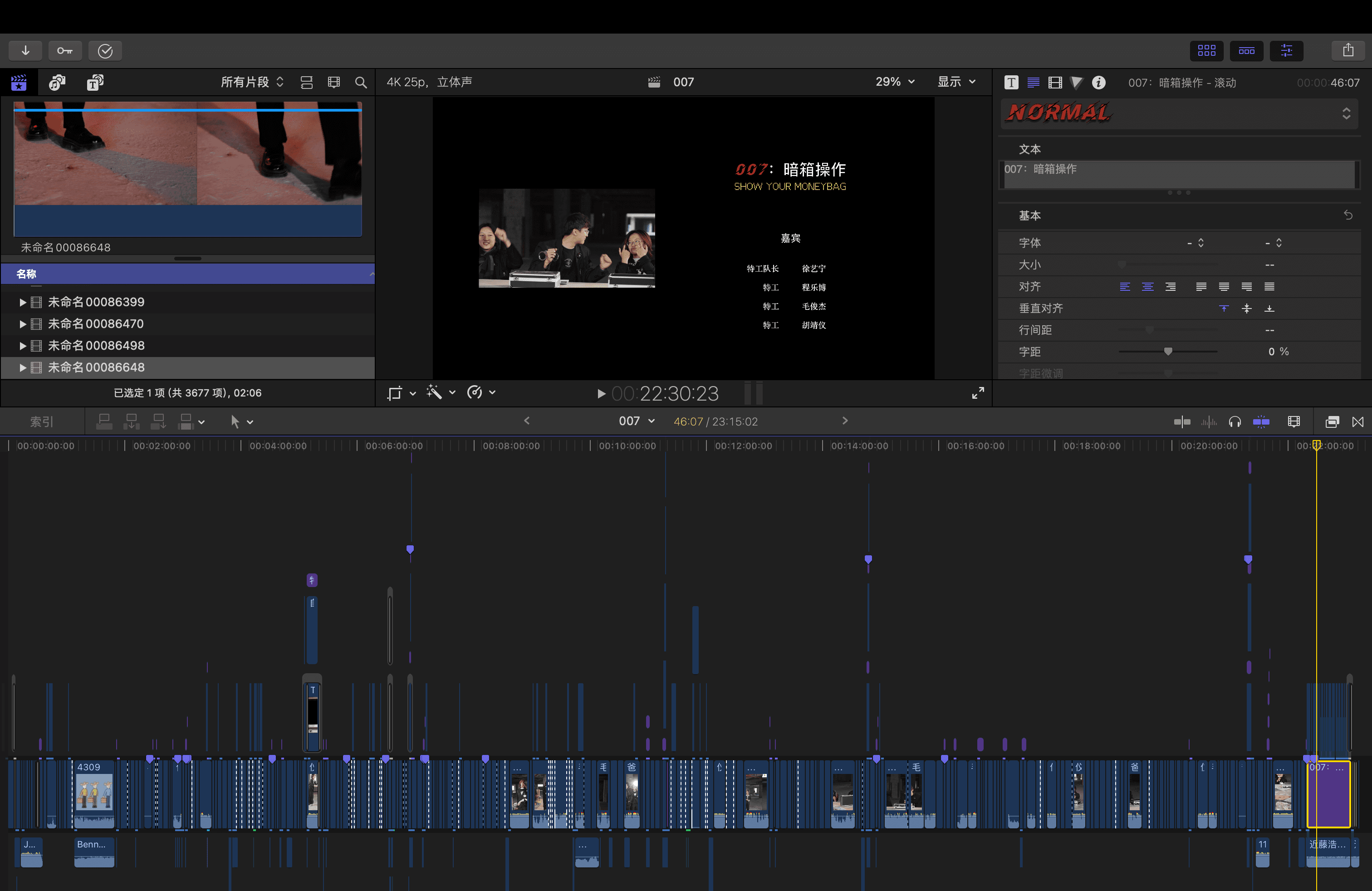Play the viewer with the play button
Image resolution: width=1372 pixels, height=891 pixels.
pyautogui.click(x=601, y=394)
